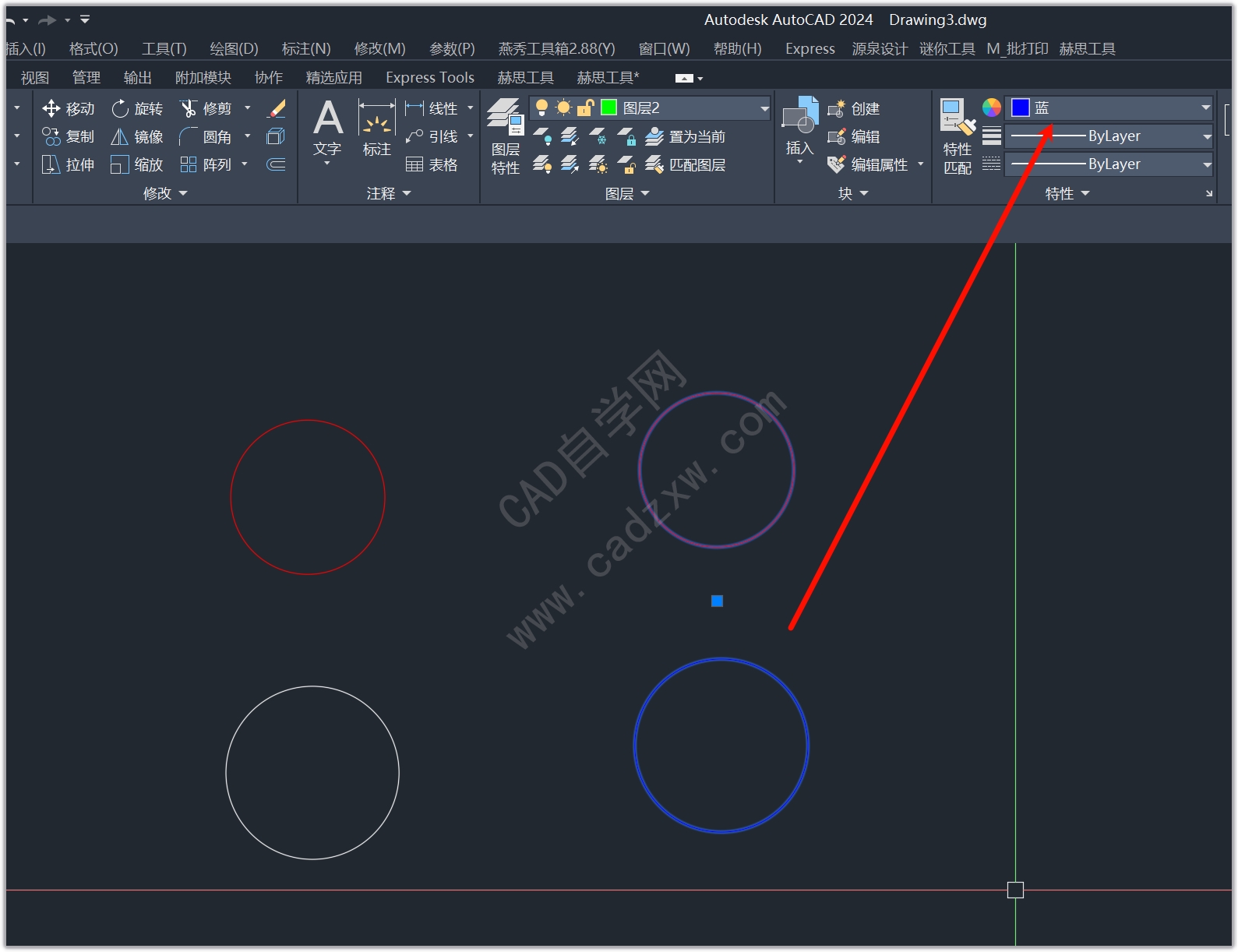This screenshot has height=952, width=1238.
Task: Click the color wheel icon in Properties
Action: [x=991, y=108]
